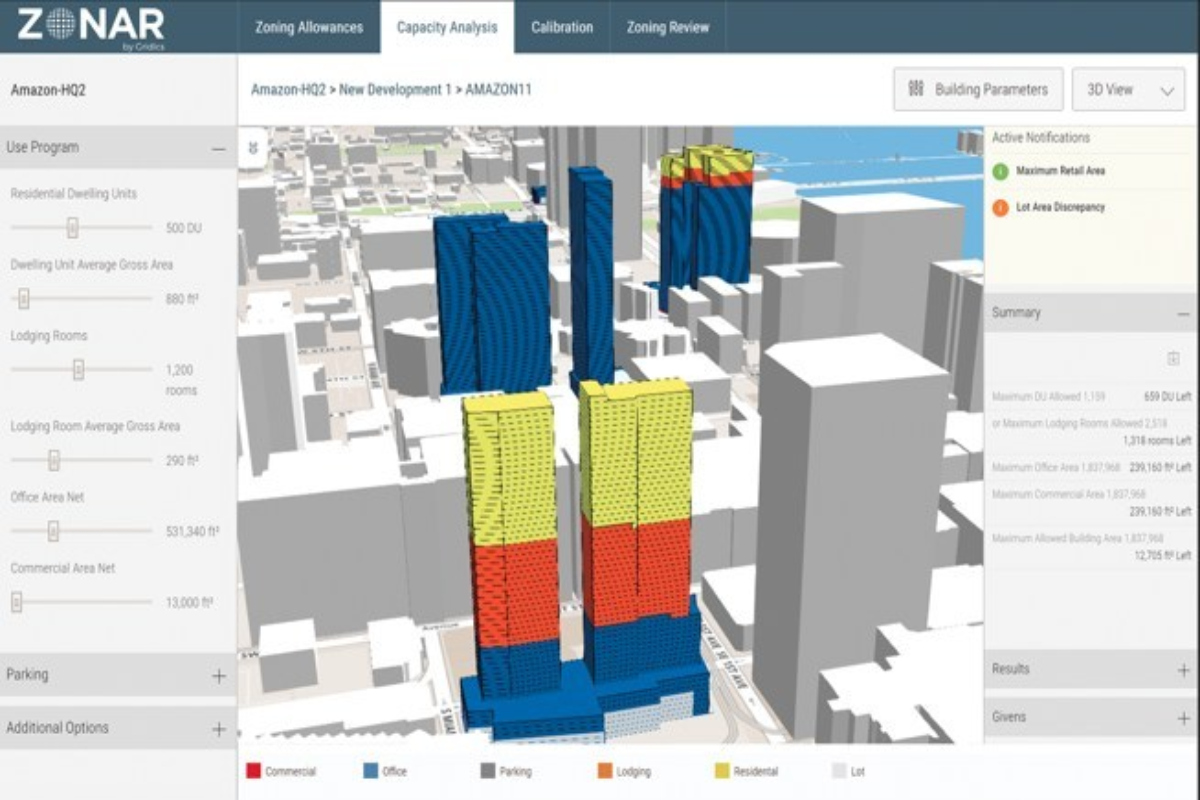Click the green Maximum Retail Area notification icon
The image size is (1200, 800).
(1000, 171)
